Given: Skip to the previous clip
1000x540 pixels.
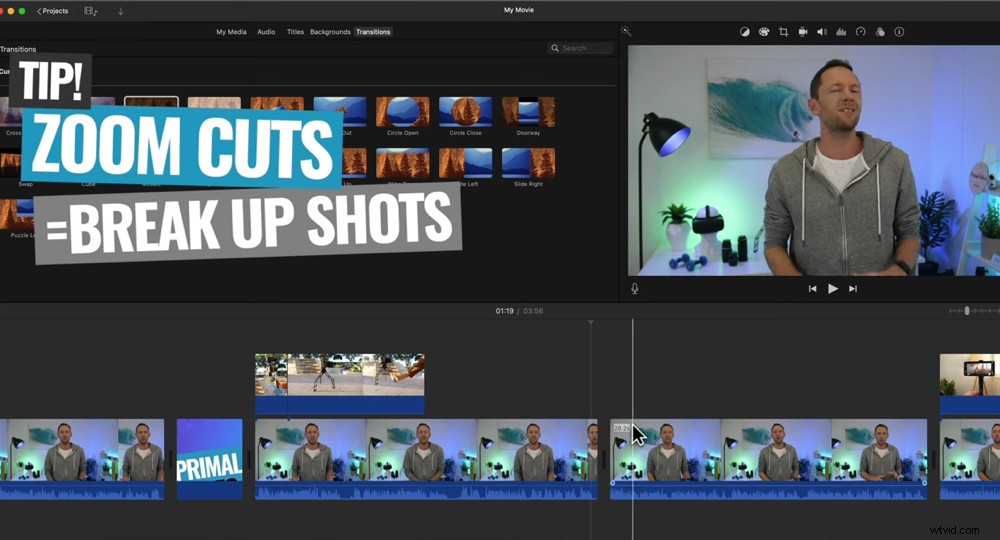Looking at the screenshot, I should click(x=812, y=289).
